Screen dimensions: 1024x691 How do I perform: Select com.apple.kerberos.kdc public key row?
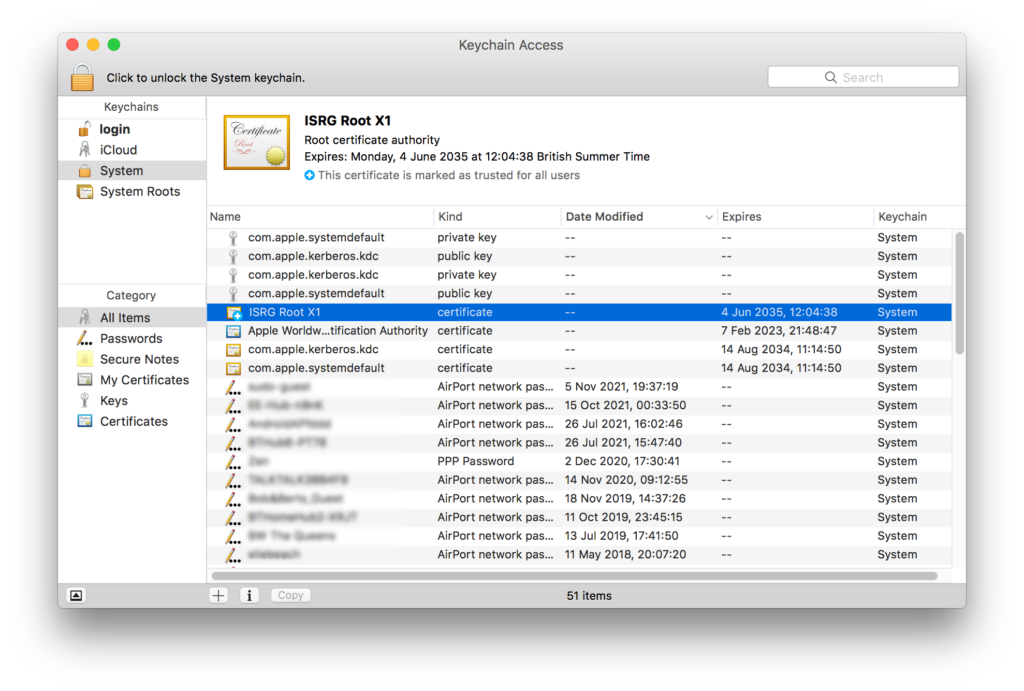pos(579,256)
